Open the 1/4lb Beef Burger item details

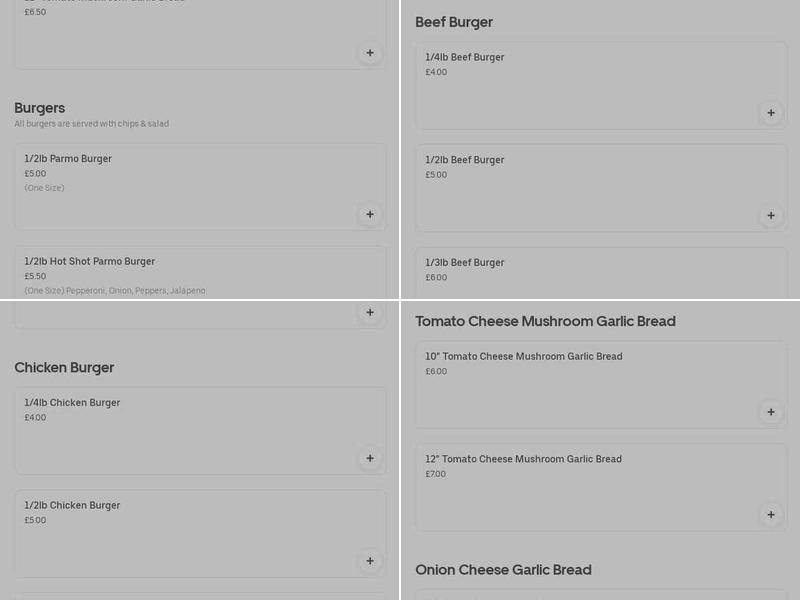[x=600, y=85]
